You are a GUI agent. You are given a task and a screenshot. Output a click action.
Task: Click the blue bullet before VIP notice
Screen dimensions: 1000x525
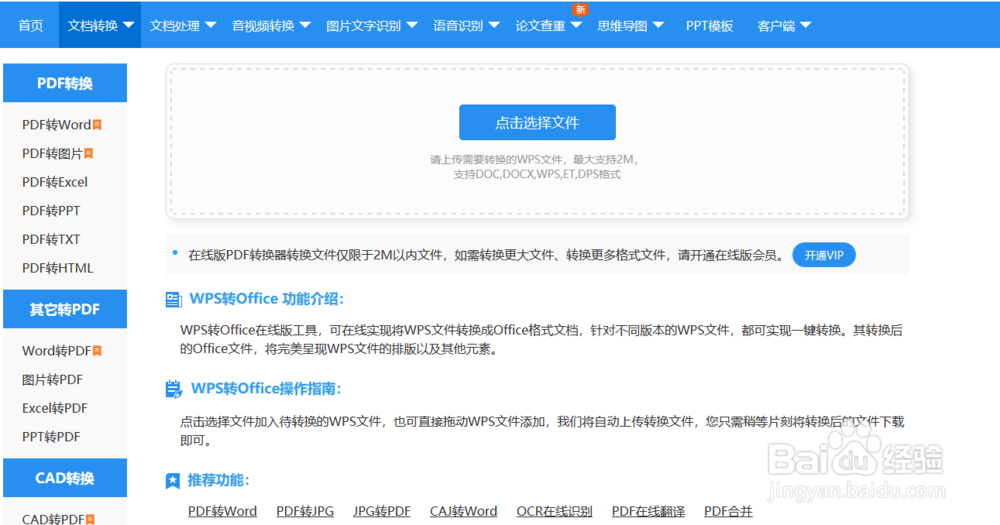[175, 253]
